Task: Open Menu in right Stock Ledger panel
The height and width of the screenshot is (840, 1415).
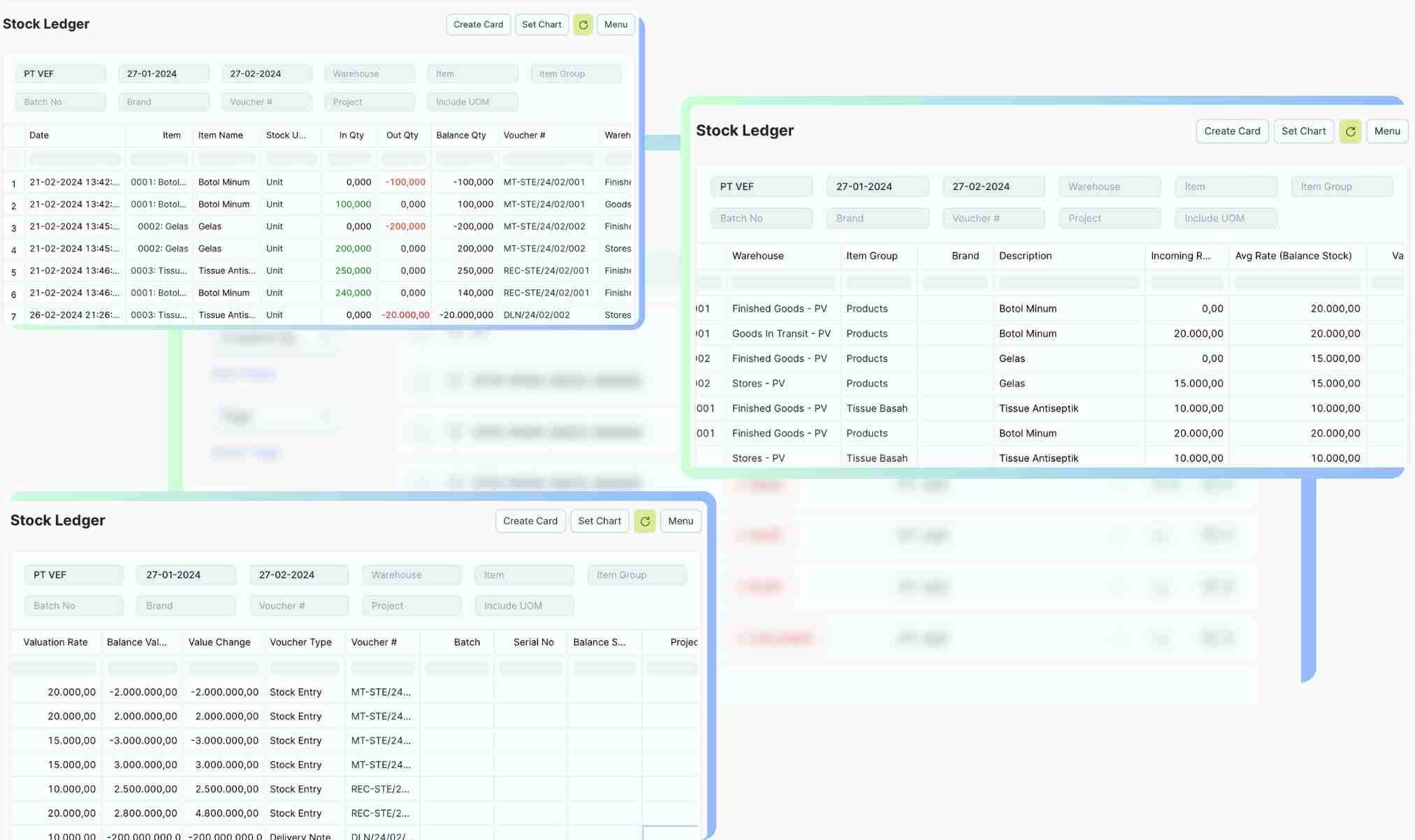Action: point(1387,131)
